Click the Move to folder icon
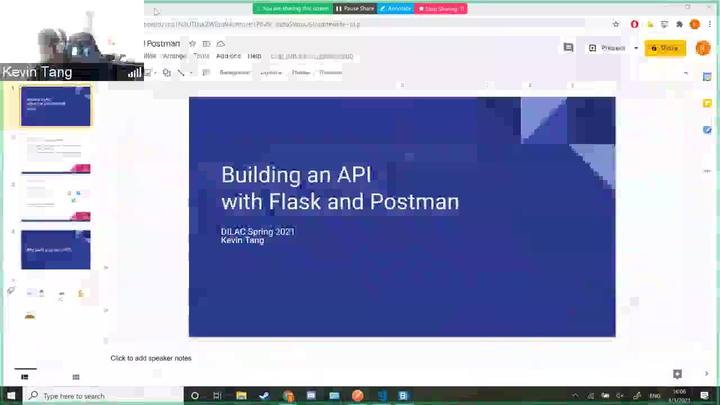This screenshot has width=720, height=405. [x=207, y=44]
